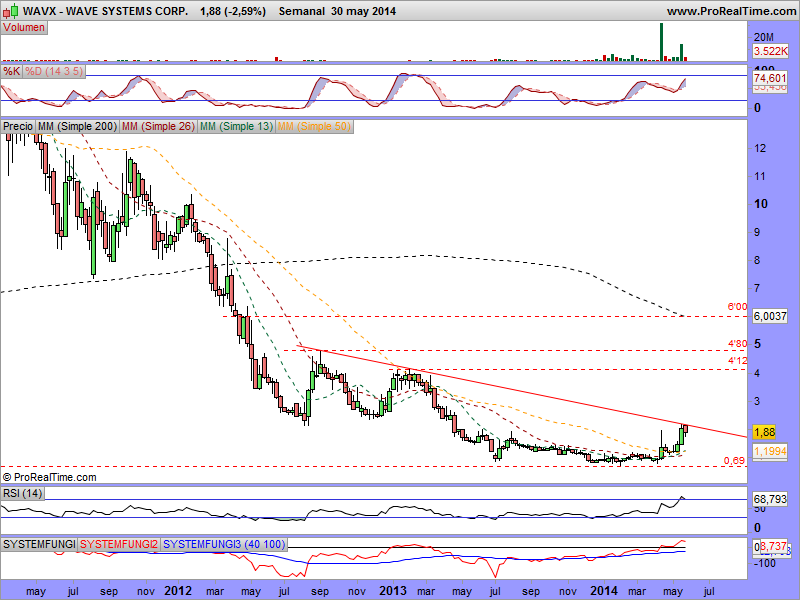The width and height of the screenshot is (800, 600).
Task: Open SYSTEMFUNGI3 (40 100) indicator label
Action: click(x=224, y=544)
